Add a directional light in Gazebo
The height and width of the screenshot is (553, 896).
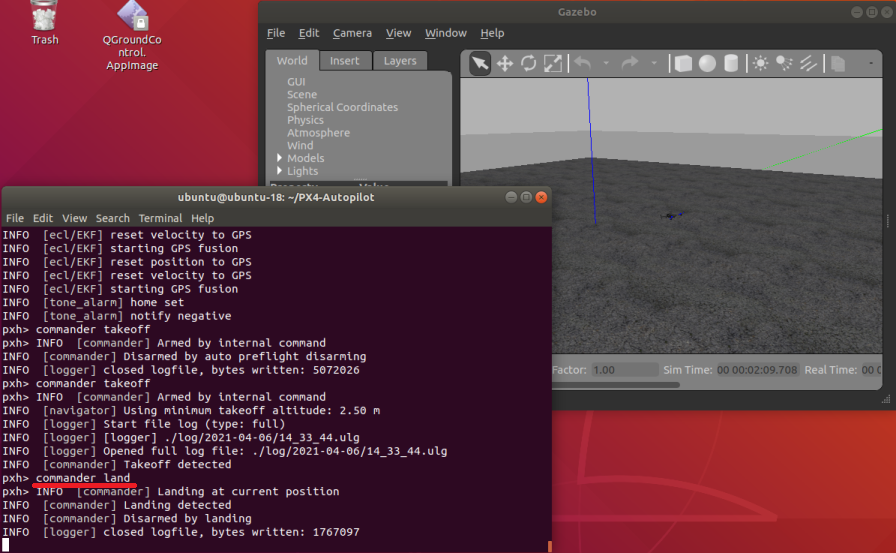pos(808,63)
